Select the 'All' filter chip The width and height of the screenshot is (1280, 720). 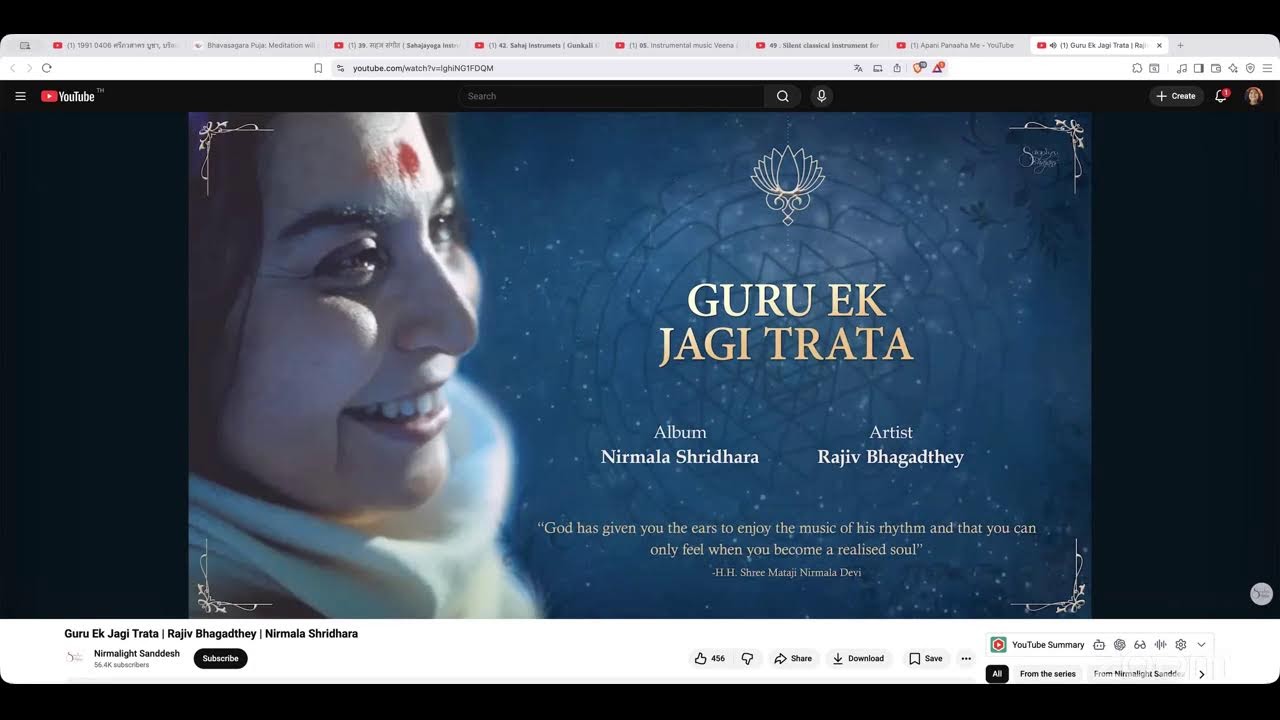(997, 674)
